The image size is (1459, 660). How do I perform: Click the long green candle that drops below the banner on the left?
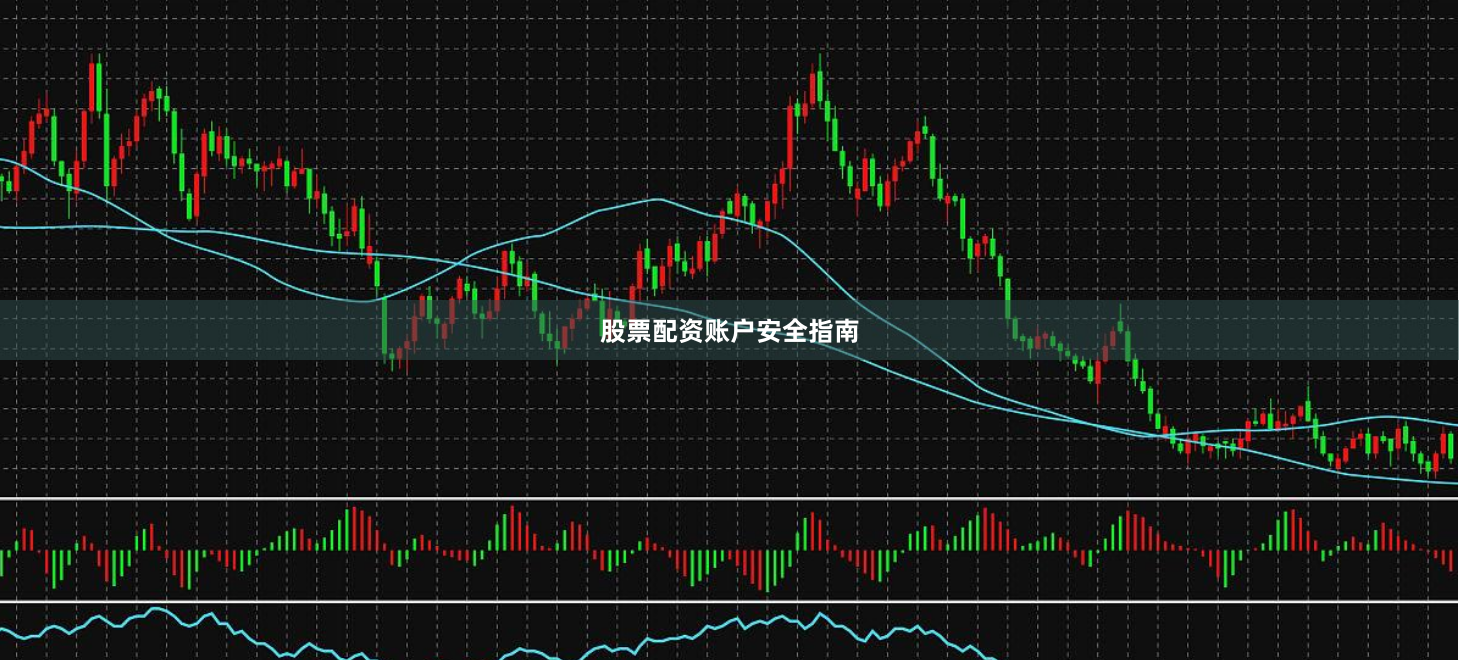pyautogui.click(x=385, y=325)
